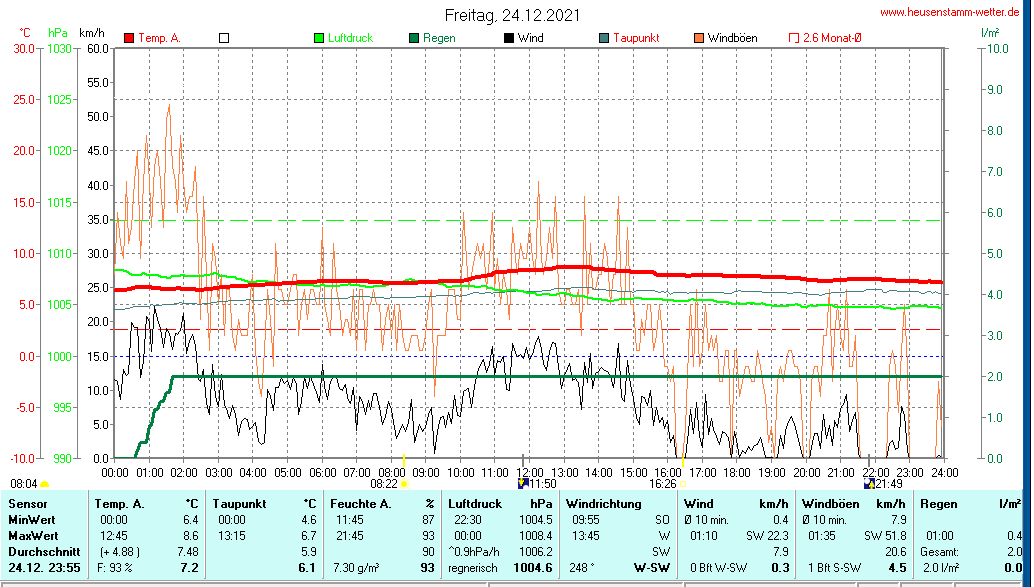The image size is (1034, 587).
Task: Click the 'F: 93 %' humidity value
Action: pos(115,568)
